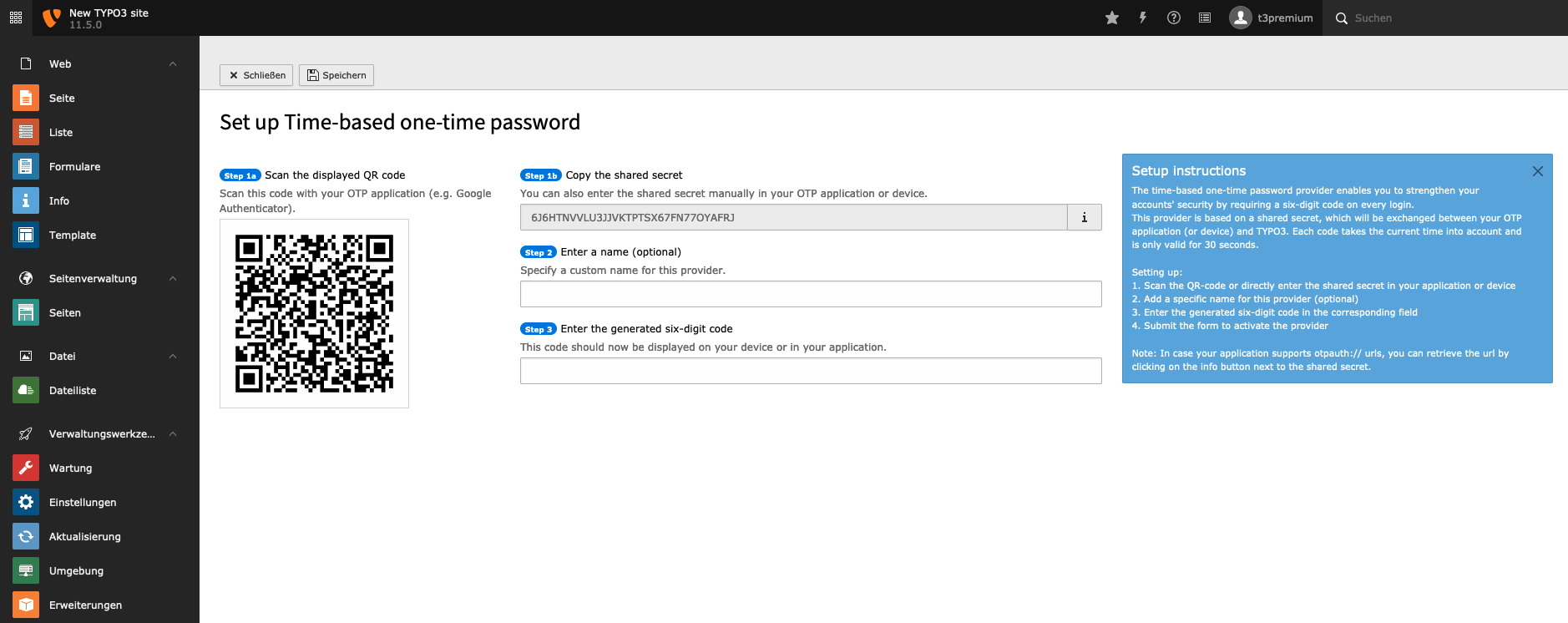Image resolution: width=1568 pixels, height=623 pixels.
Task: Click the Verwaltungswerkzeuge rocket icon
Action: [x=26, y=433]
